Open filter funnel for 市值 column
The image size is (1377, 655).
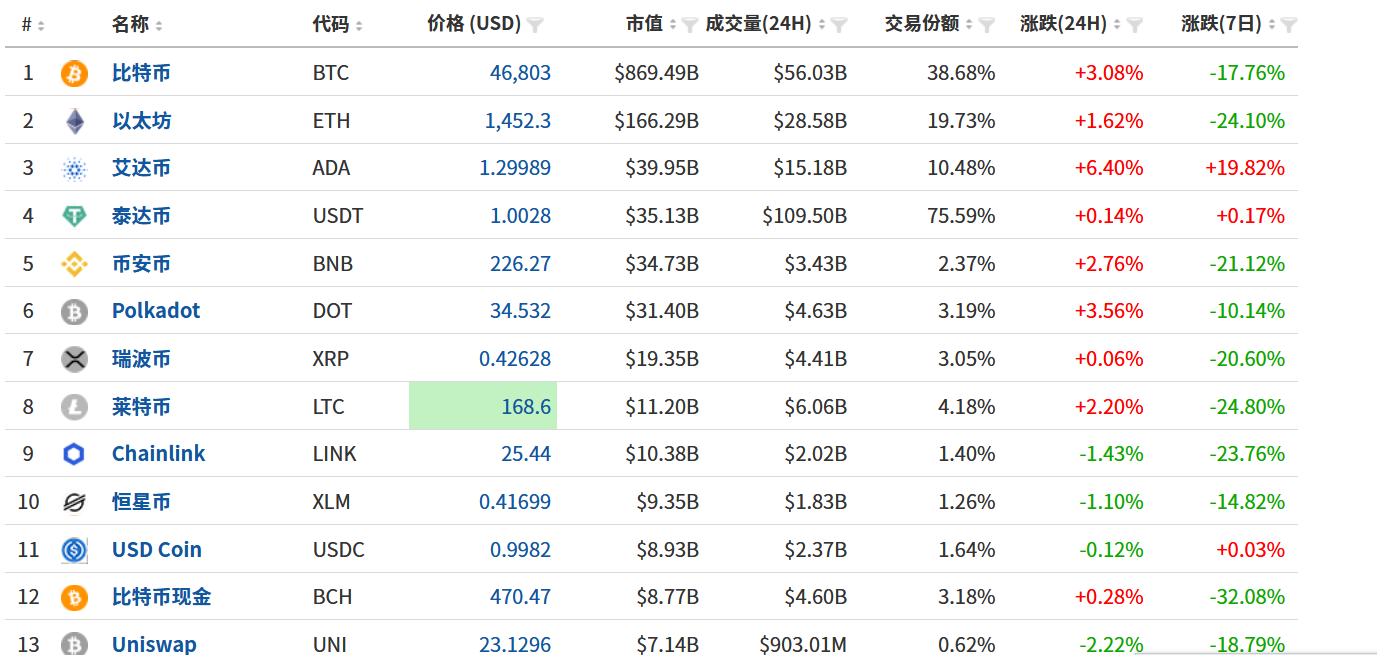click(x=690, y=25)
